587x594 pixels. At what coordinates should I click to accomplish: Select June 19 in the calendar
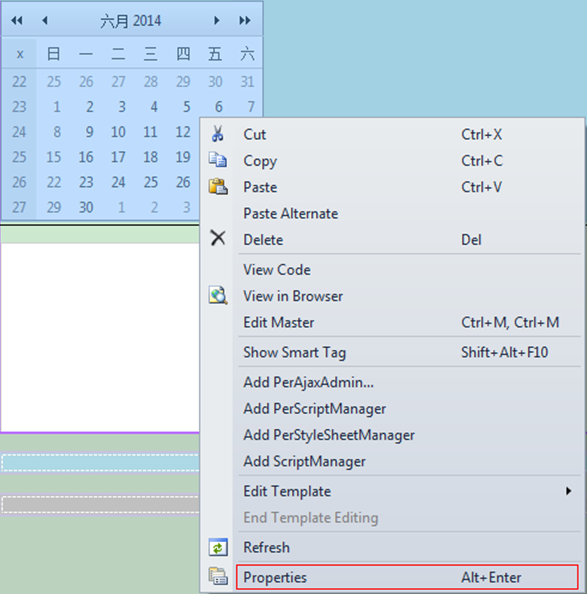183,157
